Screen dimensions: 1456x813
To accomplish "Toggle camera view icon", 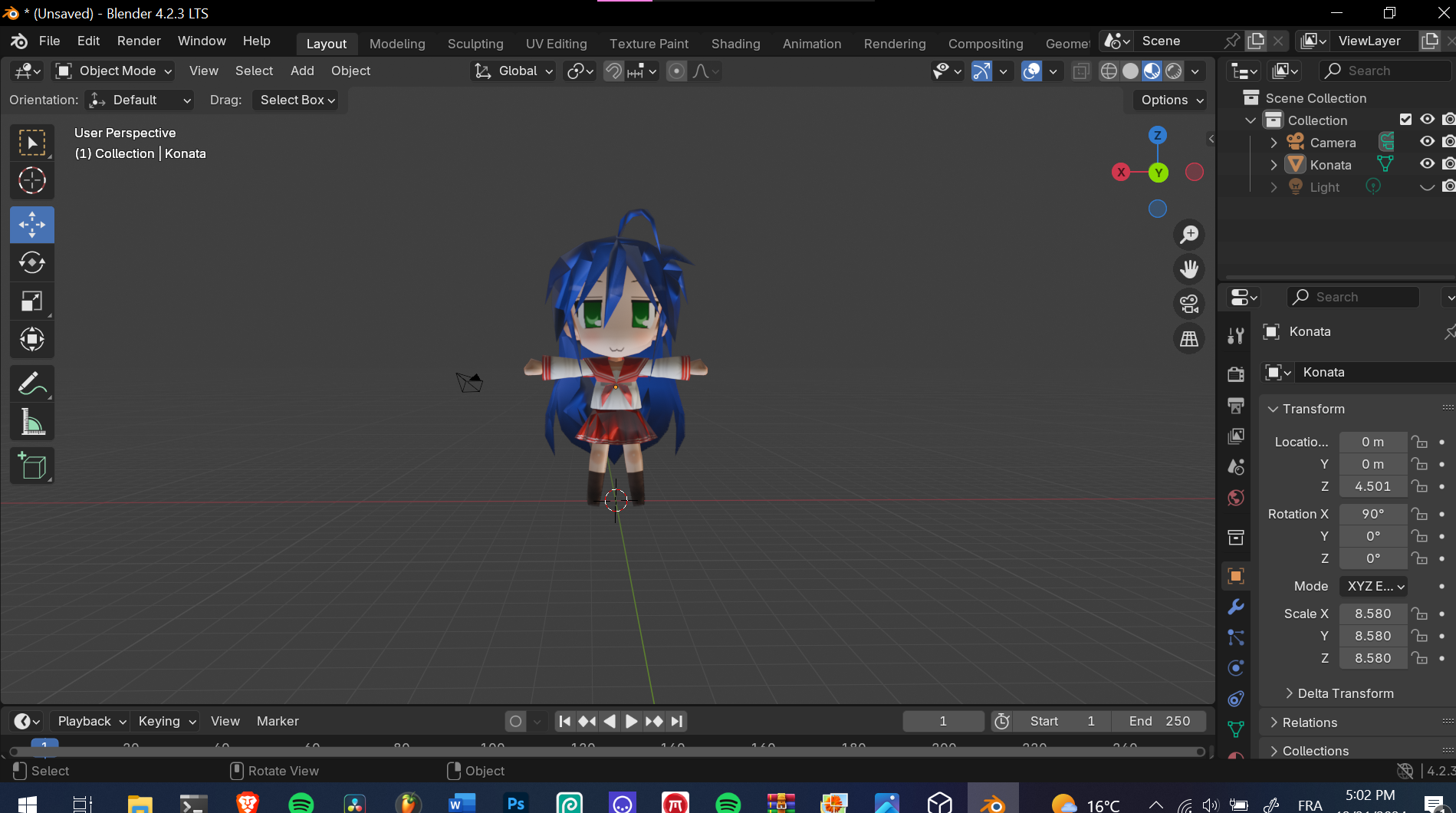I will 1189,304.
